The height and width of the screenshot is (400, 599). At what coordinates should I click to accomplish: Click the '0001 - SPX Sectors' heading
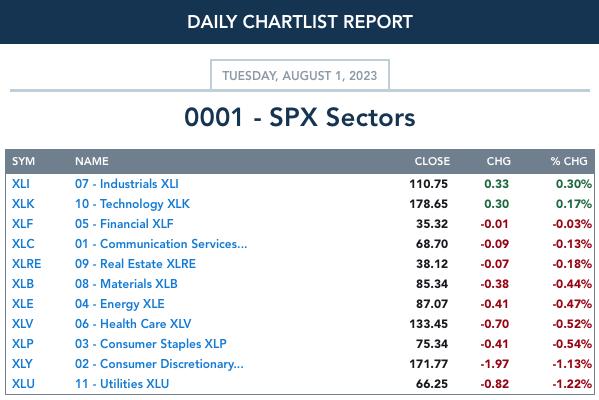click(x=300, y=117)
